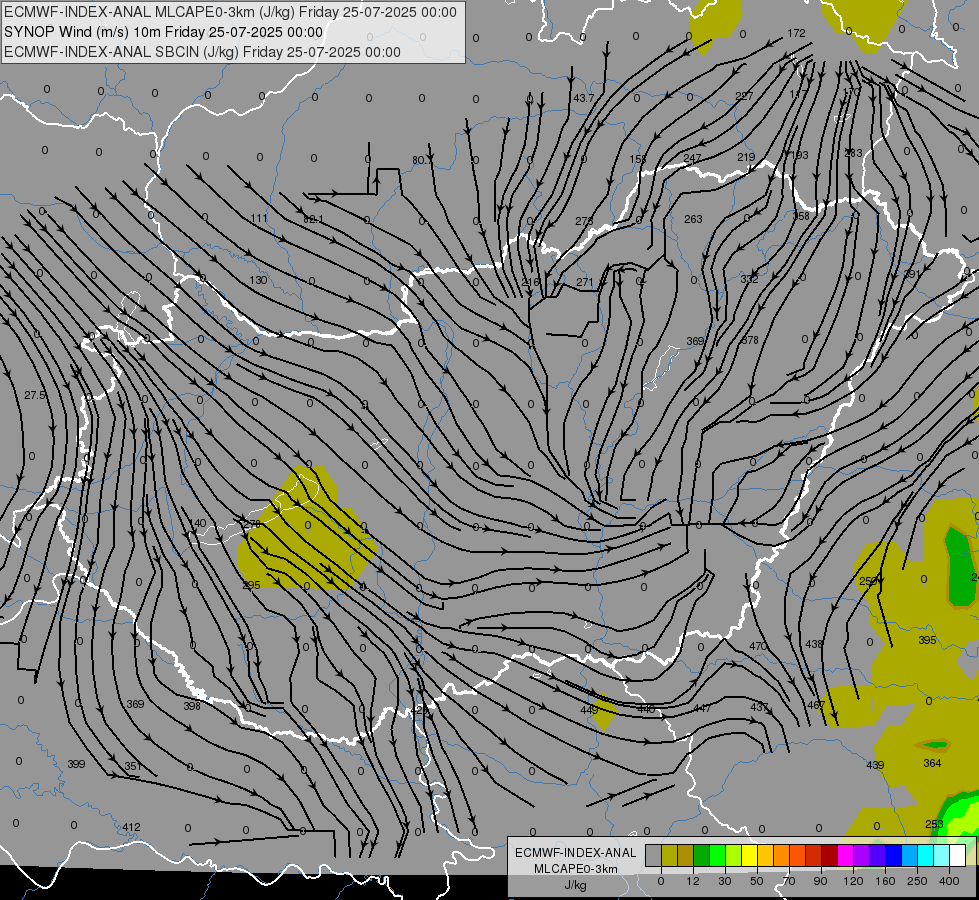Click the legend tick label 160
979x900 pixels.
point(885,881)
